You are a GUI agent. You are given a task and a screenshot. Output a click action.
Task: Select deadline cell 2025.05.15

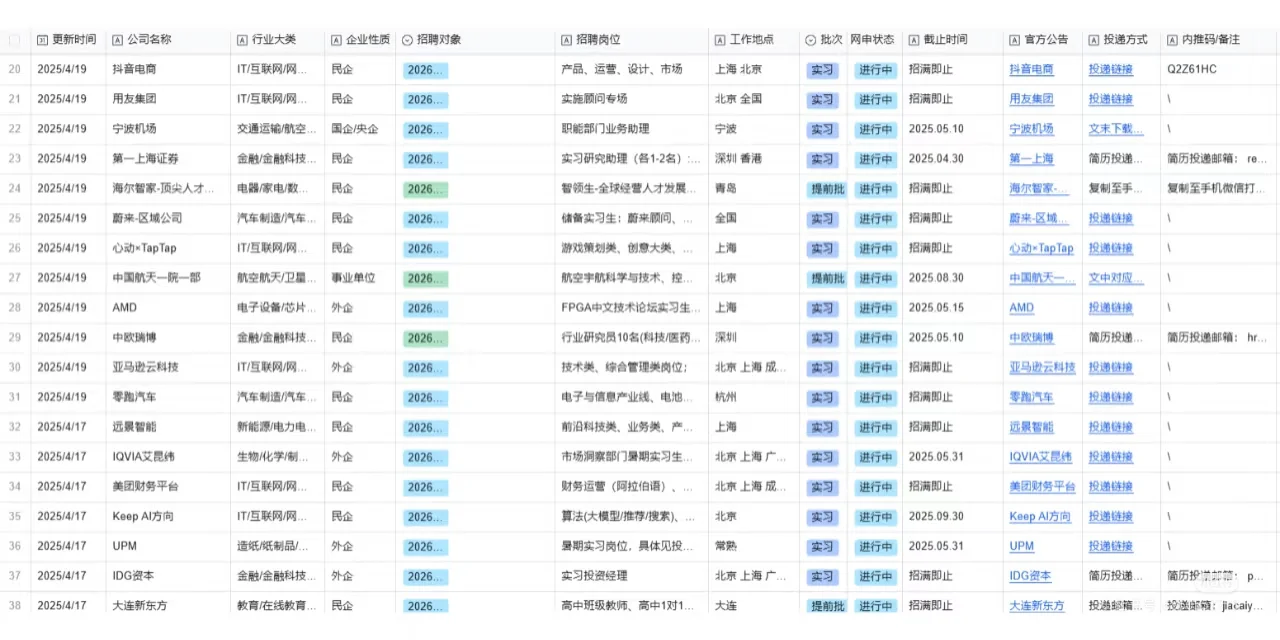[x=953, y=308]
